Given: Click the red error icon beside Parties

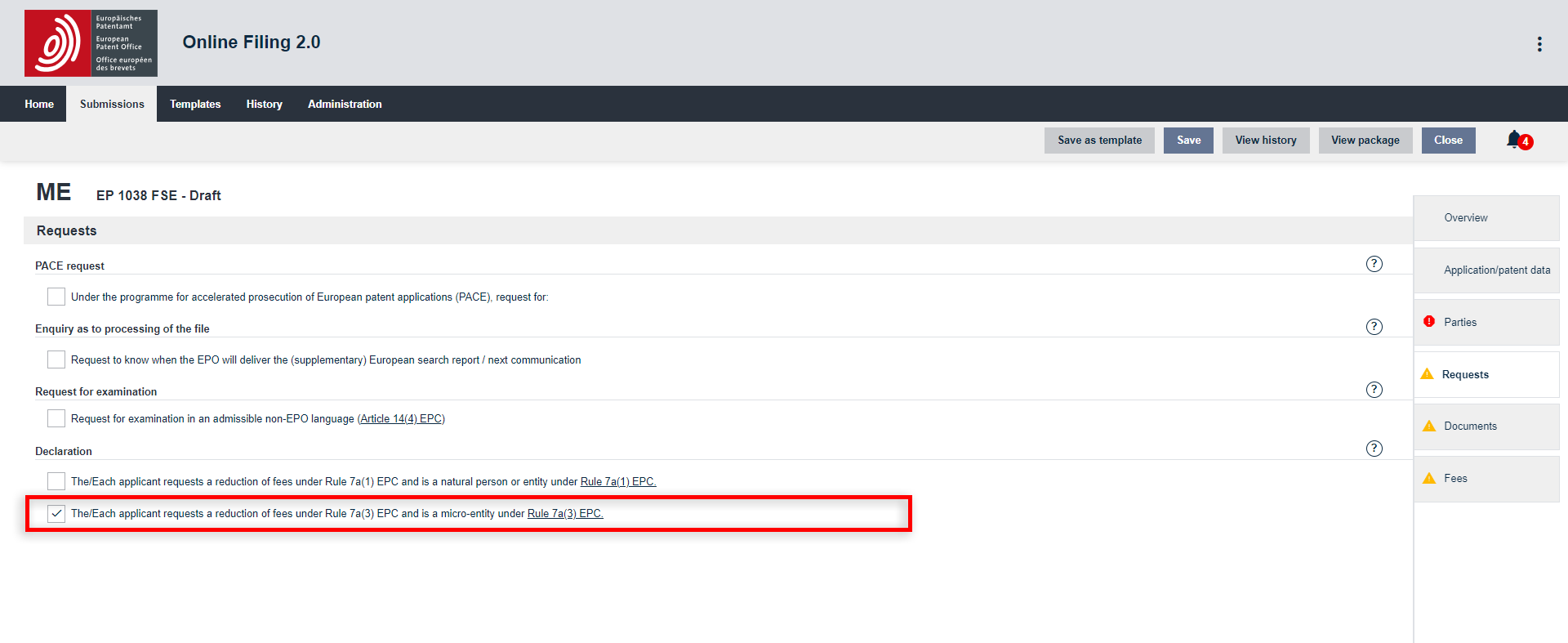Looking at the screenshot, I should pyautogui.click(x=1429, y=322).
